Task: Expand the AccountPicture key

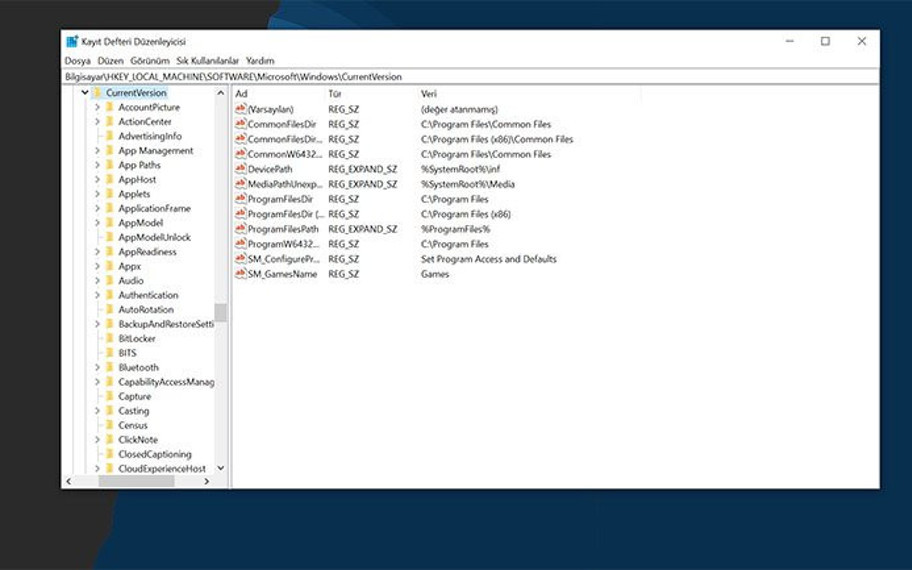Action: click(x=97, y=107)
